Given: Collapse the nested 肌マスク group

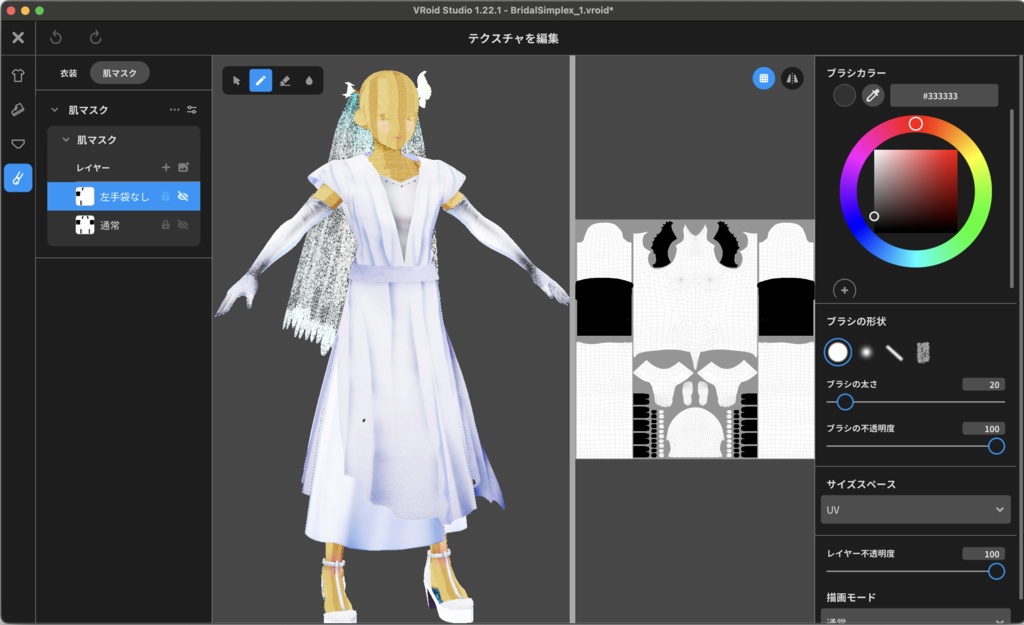Looking at the screenshot, I should click(66, 140).
